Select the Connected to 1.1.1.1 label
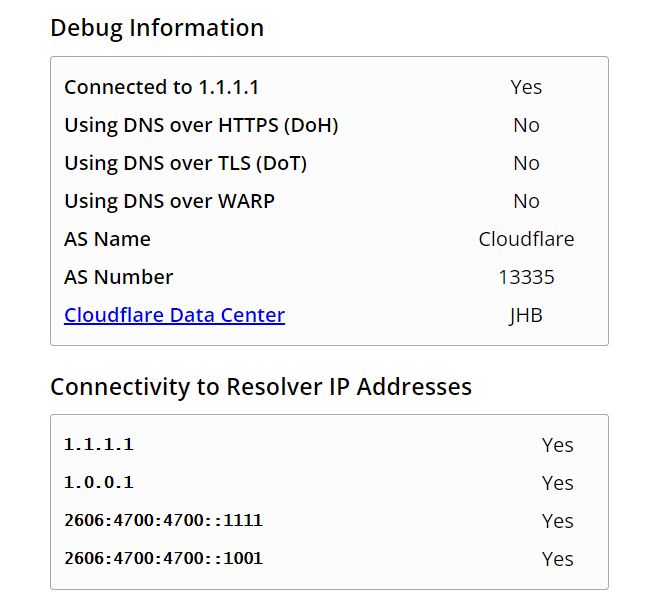Viewport: 645px width, 602px height. coord(161,87)
